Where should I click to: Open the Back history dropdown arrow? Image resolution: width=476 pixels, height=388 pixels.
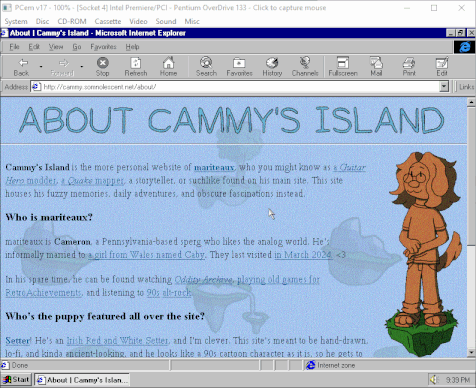pos(41,67)
